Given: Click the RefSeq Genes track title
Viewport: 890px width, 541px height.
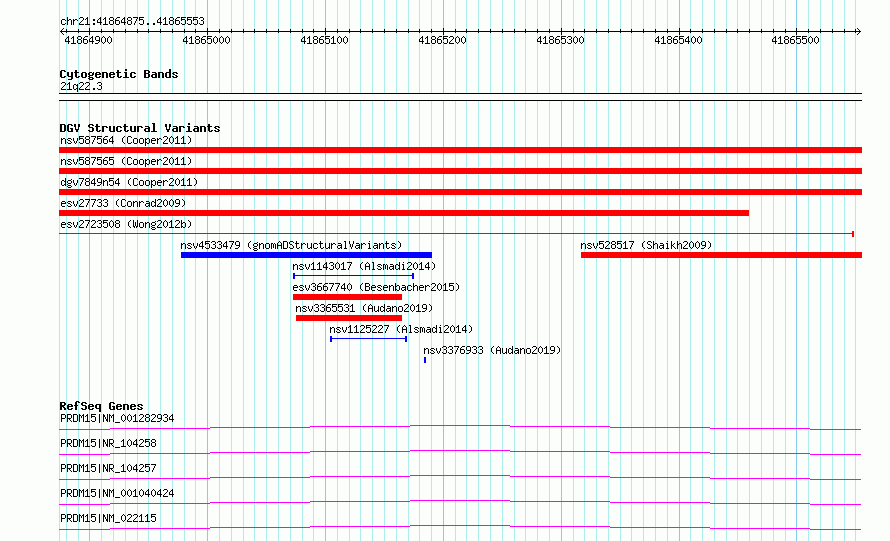Looking at the screenshot, I should tap(101, 406).
